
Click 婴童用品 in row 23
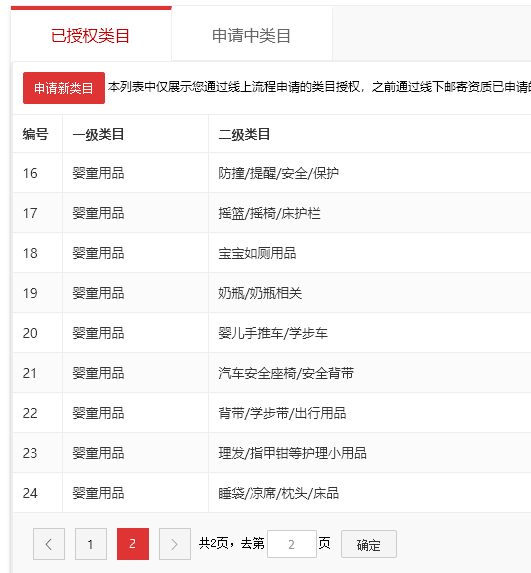click(x=98, y=453)
